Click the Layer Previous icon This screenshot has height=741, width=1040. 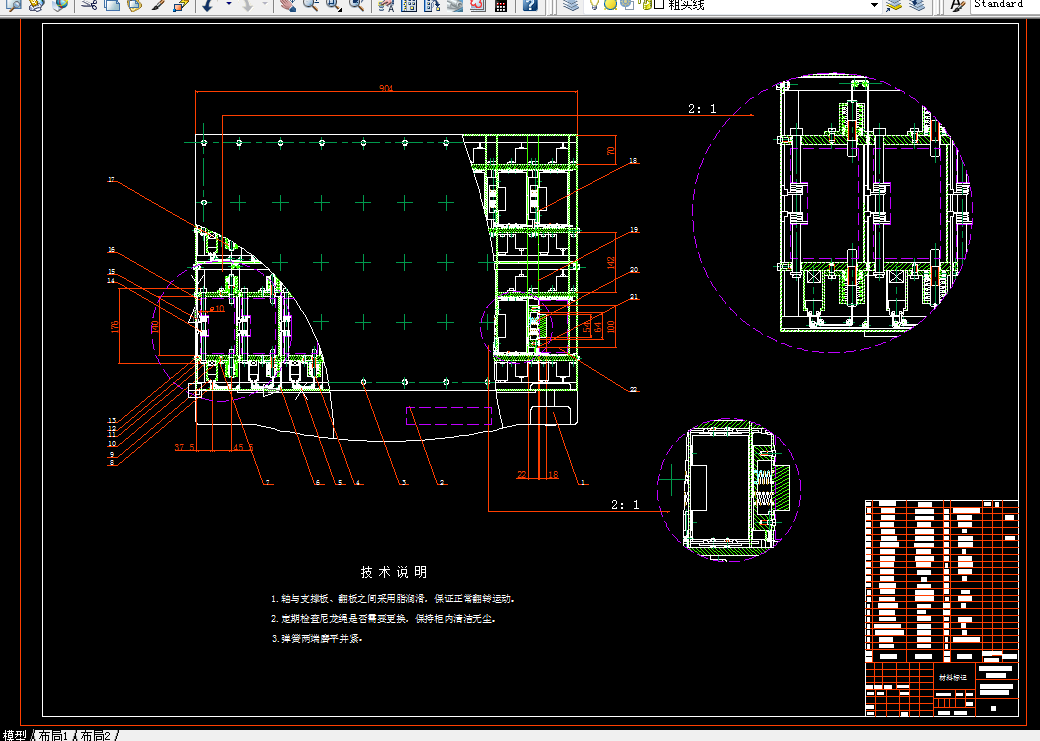click(x=917, y=5)
